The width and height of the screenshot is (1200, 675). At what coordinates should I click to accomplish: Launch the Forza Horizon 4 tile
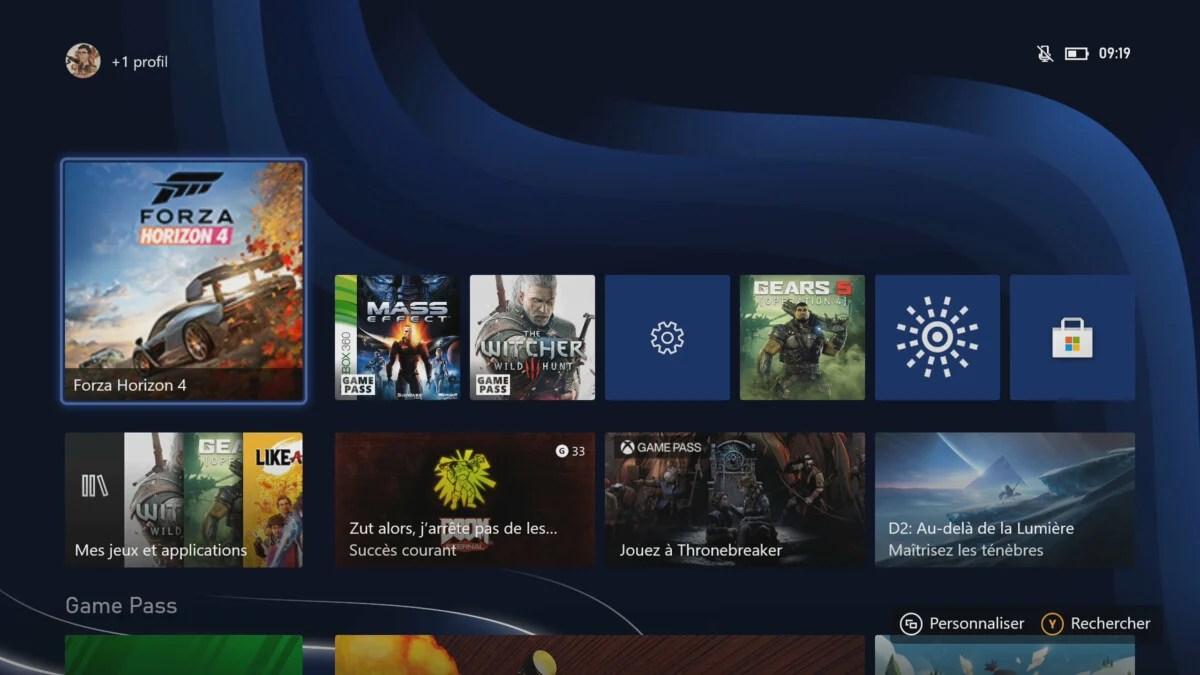coord(184,281)
